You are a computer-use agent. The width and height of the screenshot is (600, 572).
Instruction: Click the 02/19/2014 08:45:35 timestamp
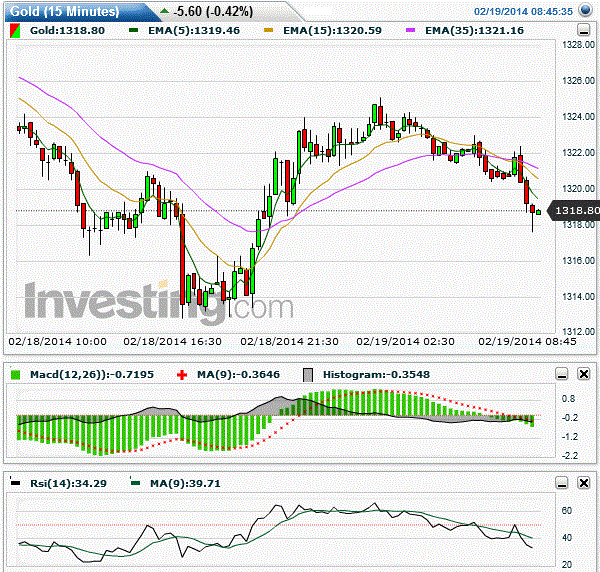click(523, 11)
